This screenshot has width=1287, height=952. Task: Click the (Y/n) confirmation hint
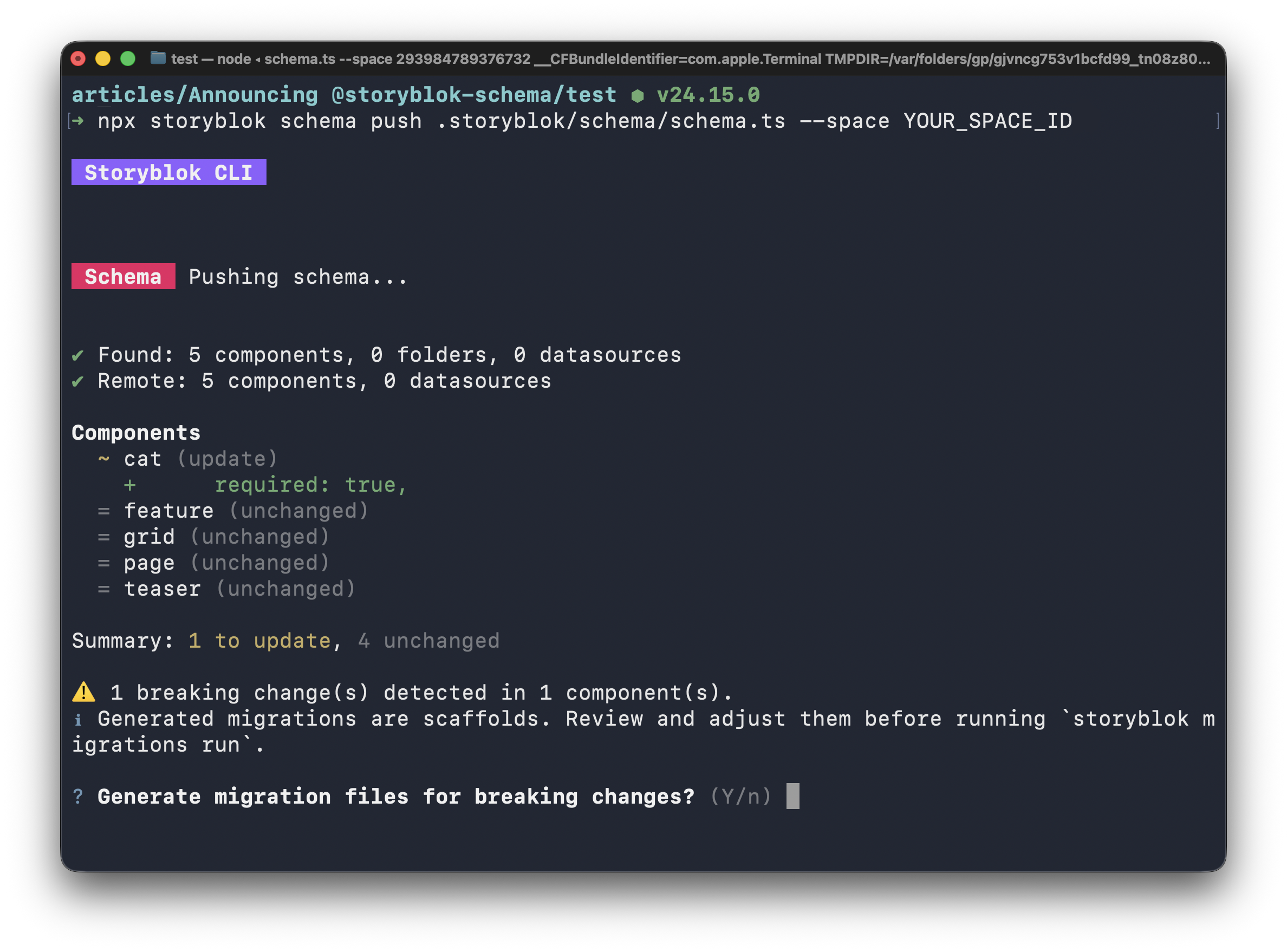click(x=740, y=797)
